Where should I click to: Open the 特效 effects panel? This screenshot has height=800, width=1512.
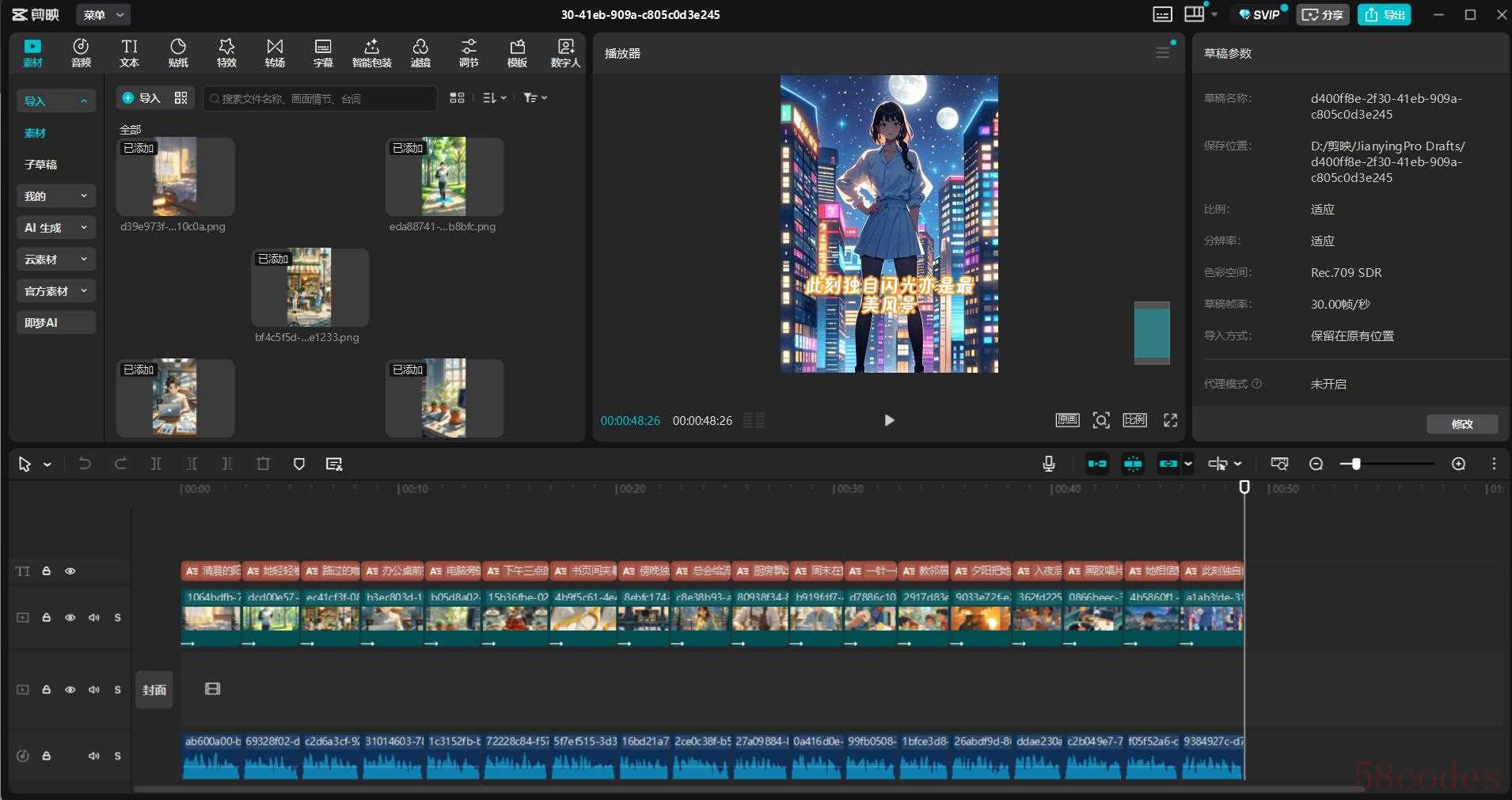226,52
